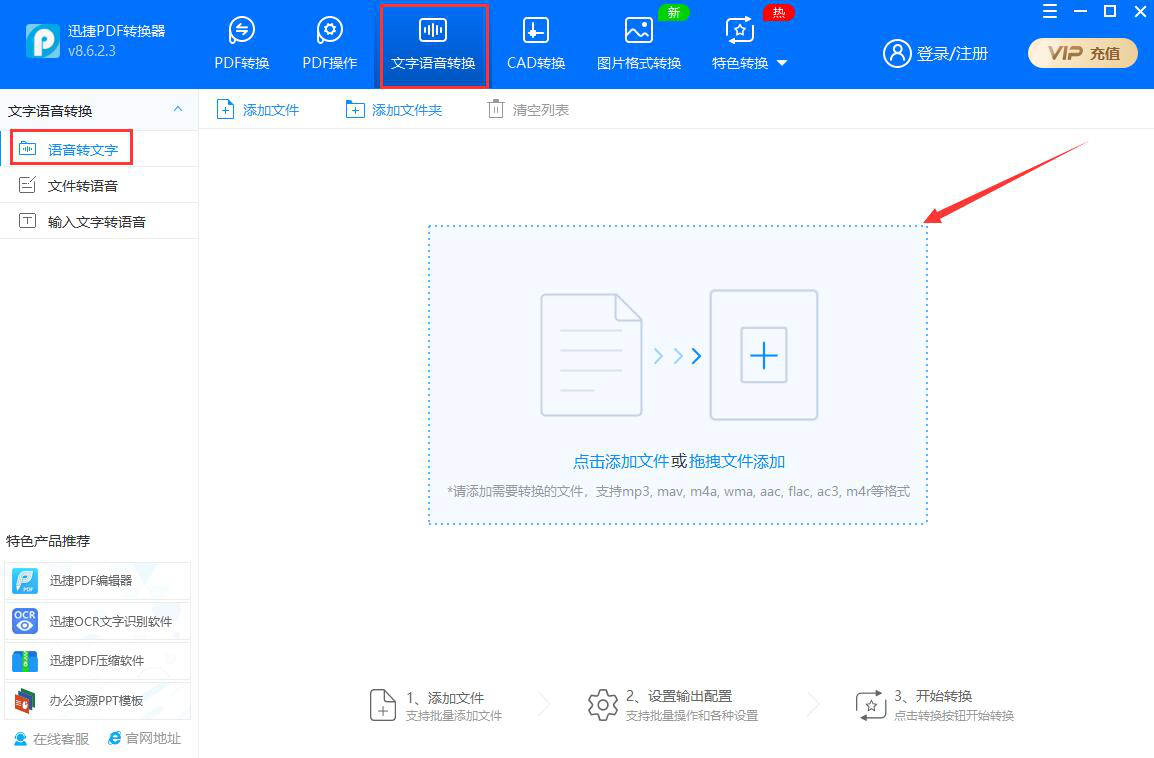Collapse the 文字语音转换 sidebar section
The image size is (1154, 758).
(177, 109)
